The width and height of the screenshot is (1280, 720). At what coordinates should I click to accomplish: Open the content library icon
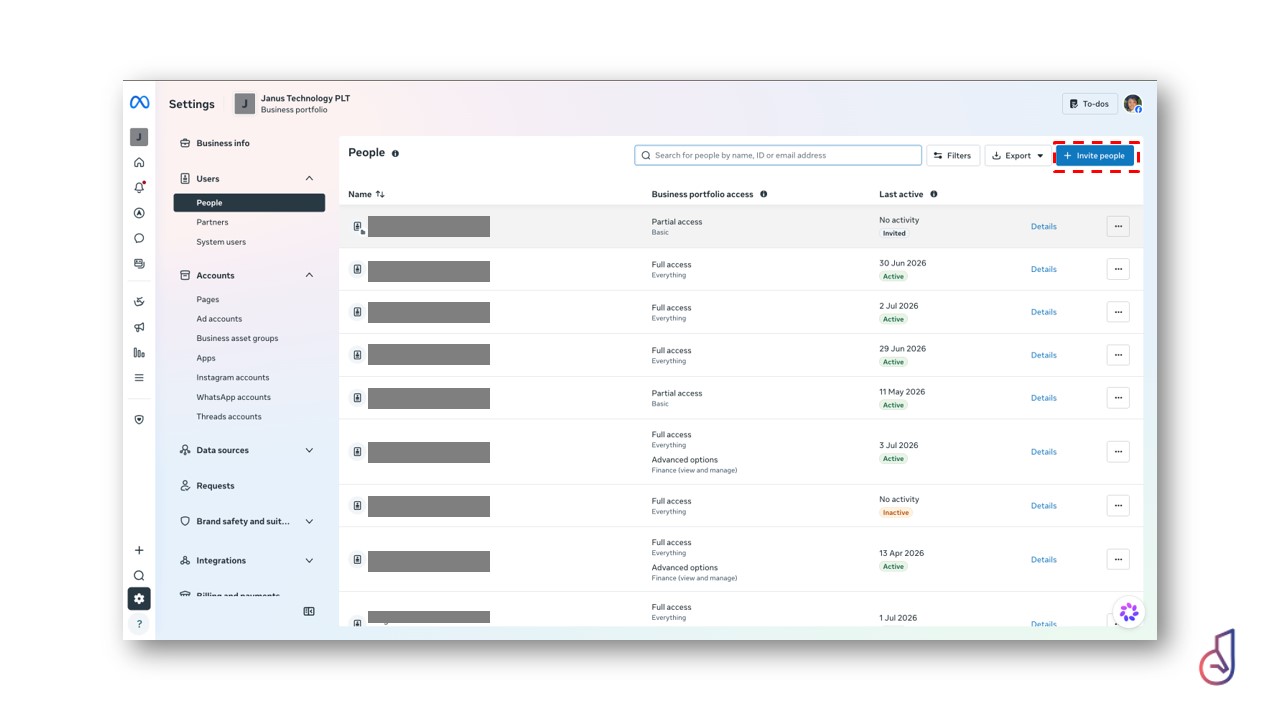(x=139, y=264)
